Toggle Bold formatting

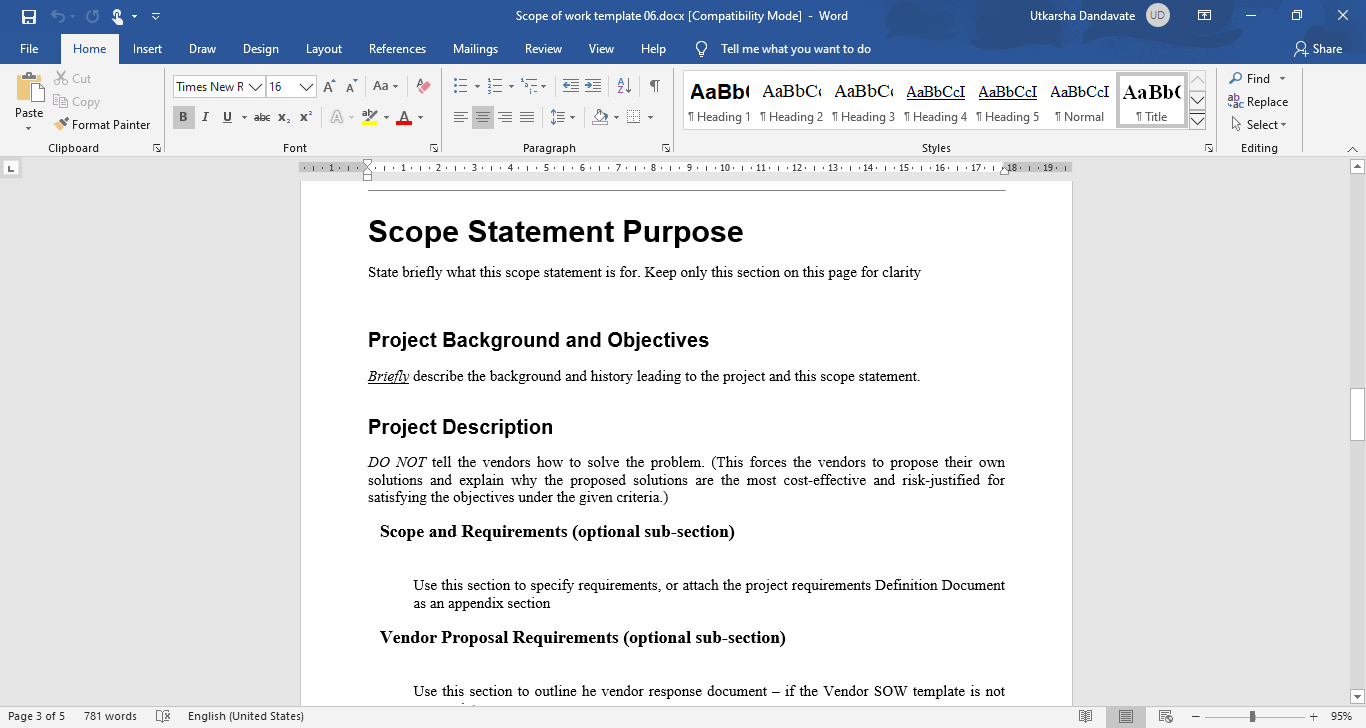point(183,118)
